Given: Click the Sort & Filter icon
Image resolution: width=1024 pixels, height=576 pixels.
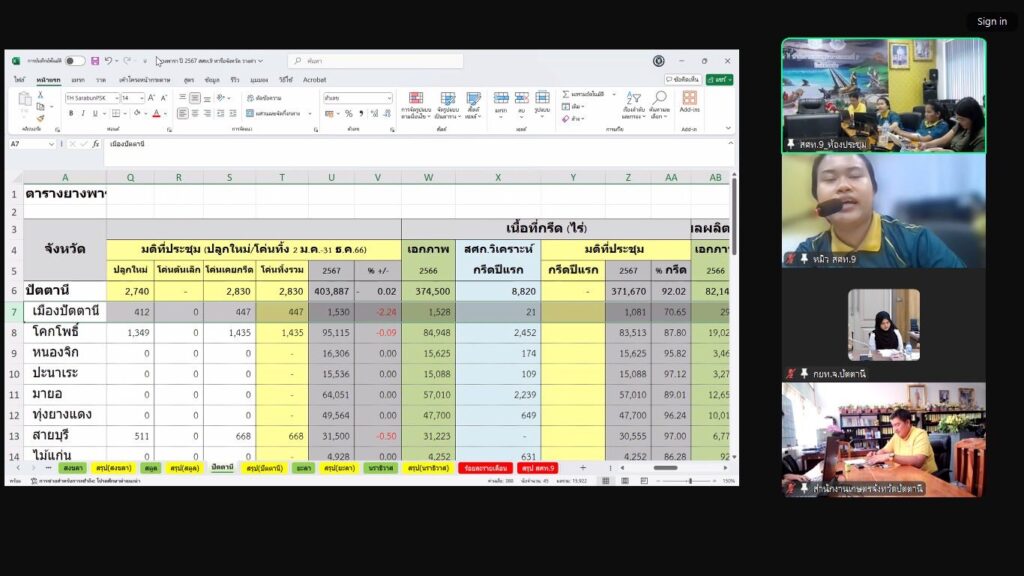Looking at the screenshot, I should click(633, 98).
